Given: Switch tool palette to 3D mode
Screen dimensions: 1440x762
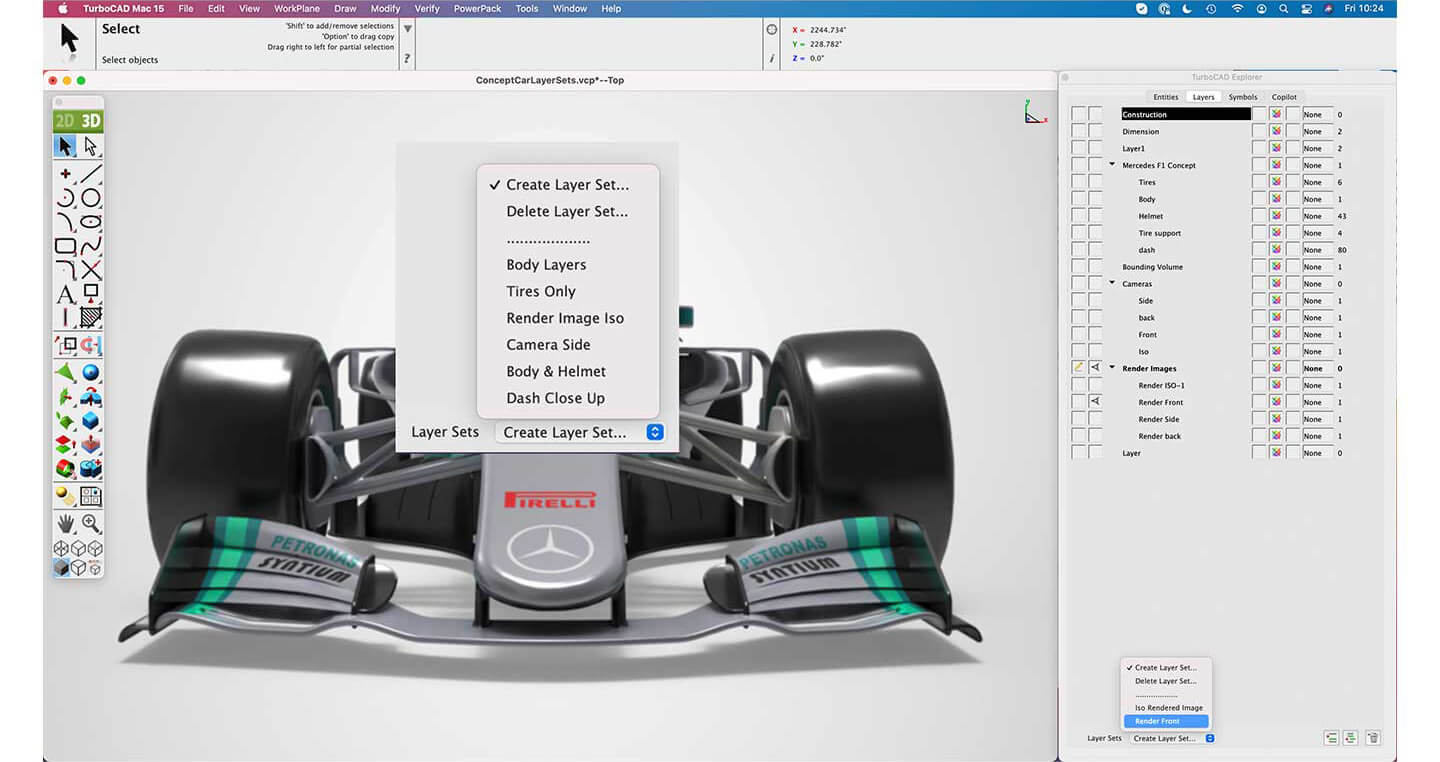Looking at the screenshot, I should (91, 121).
